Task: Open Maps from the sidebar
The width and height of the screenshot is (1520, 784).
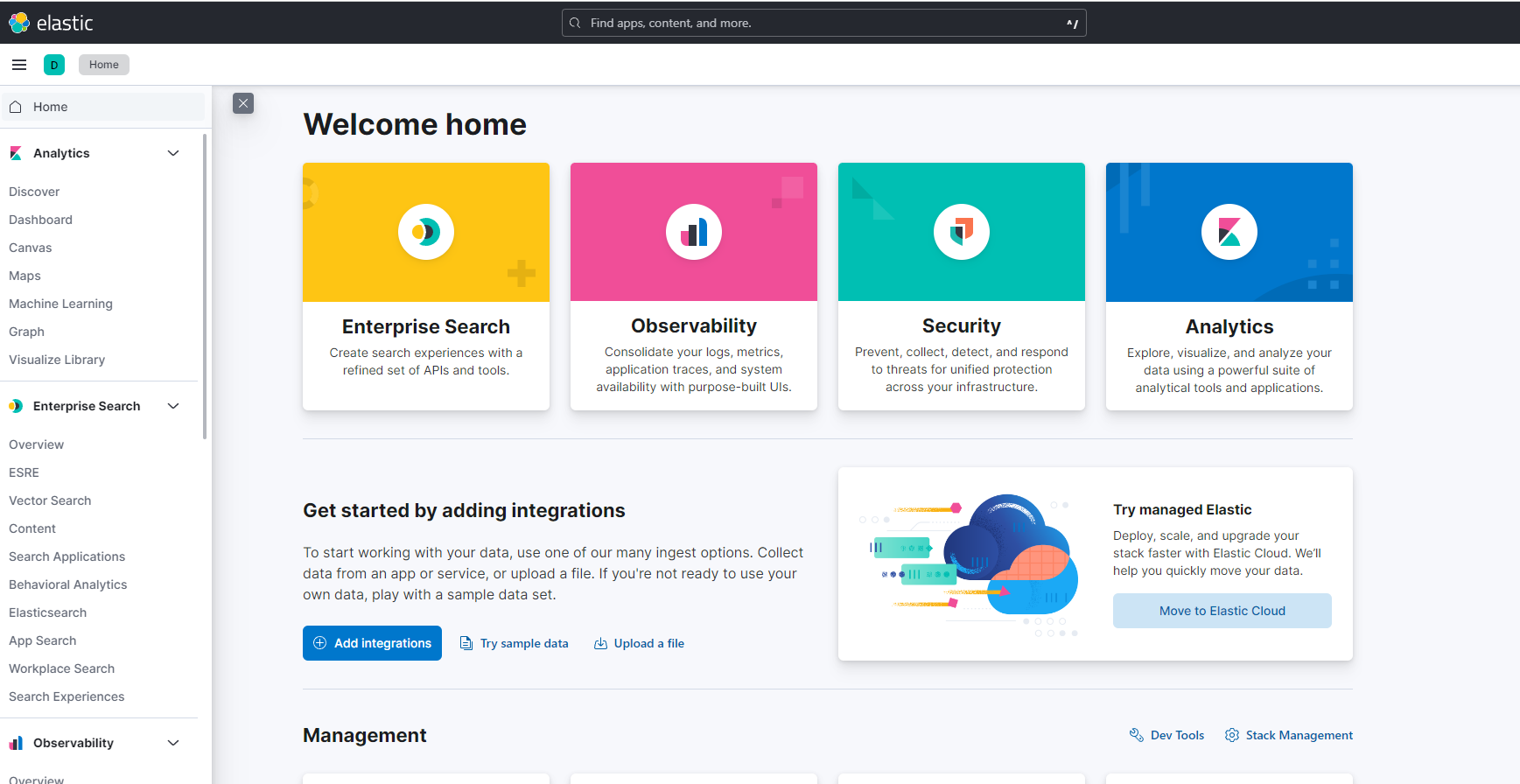Action: click(25, 276)
